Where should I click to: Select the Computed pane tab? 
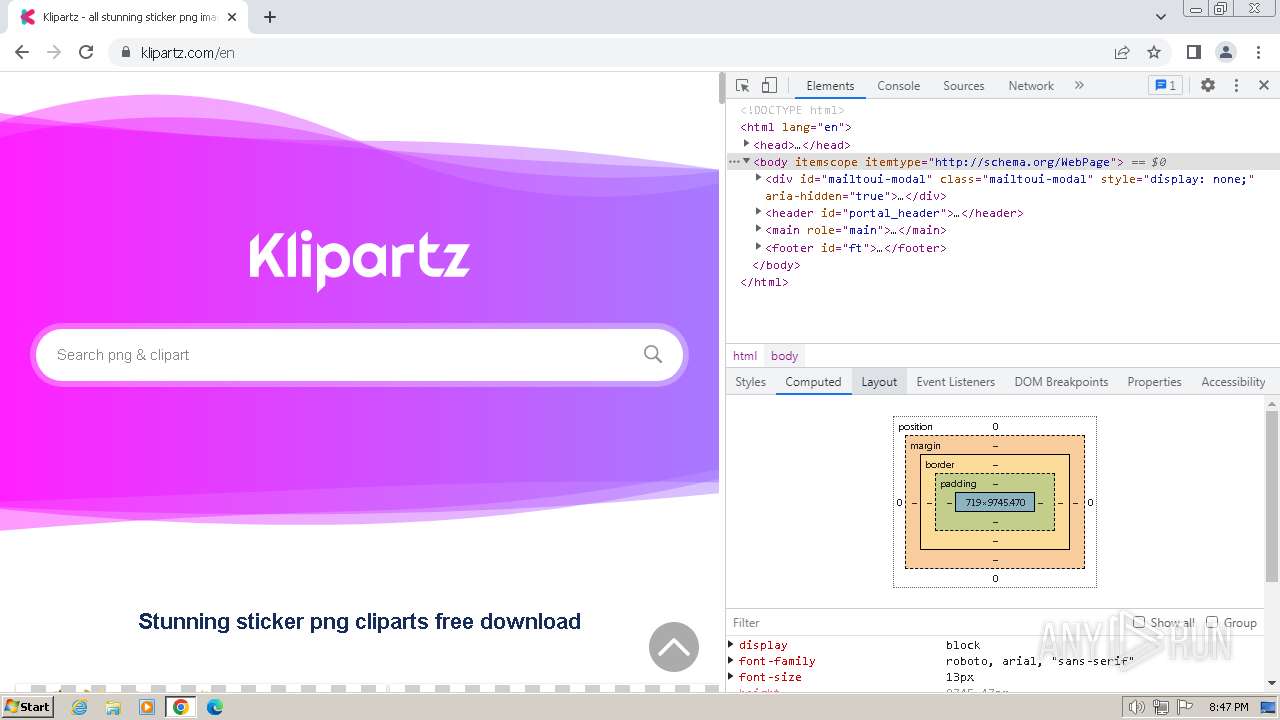point(813,382)
